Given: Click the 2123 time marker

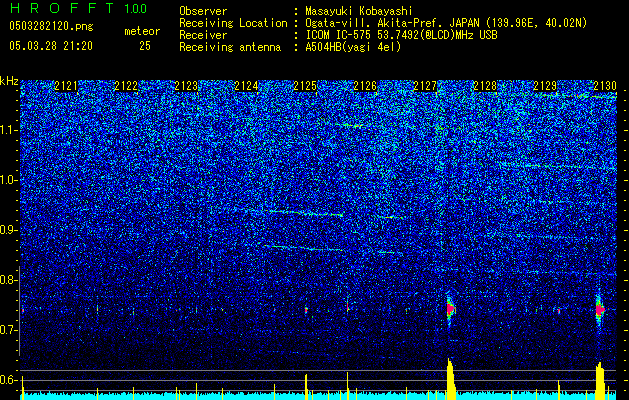Looking at the screenshot, I should tap(186, 86).
